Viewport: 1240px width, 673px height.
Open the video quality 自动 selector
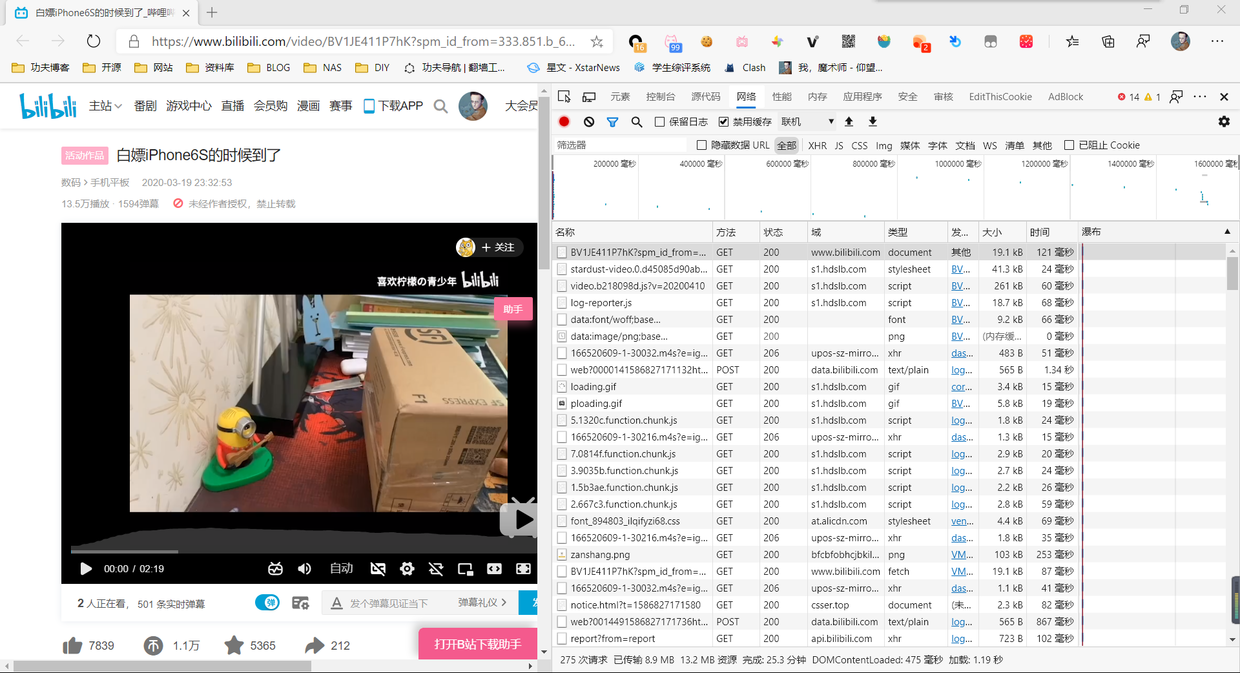(342, 568)
